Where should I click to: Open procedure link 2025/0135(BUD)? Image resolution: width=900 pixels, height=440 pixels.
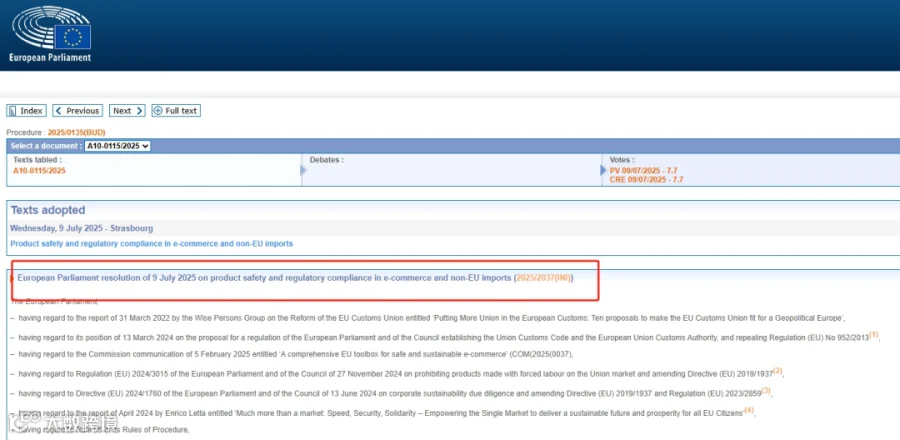[x=76, y=133]
